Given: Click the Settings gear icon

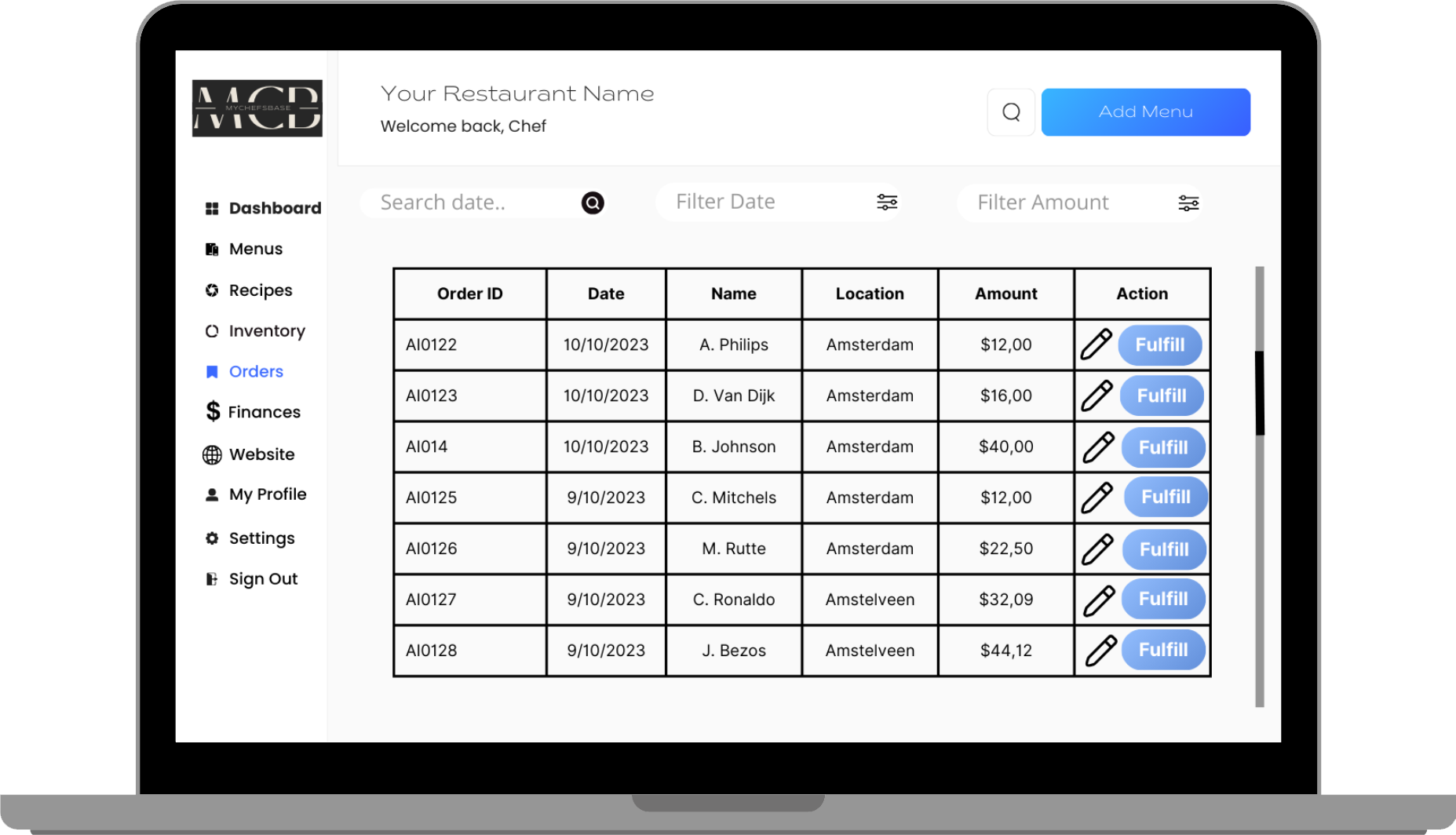Looking at the screenshot, I should [x=212, y=538].
